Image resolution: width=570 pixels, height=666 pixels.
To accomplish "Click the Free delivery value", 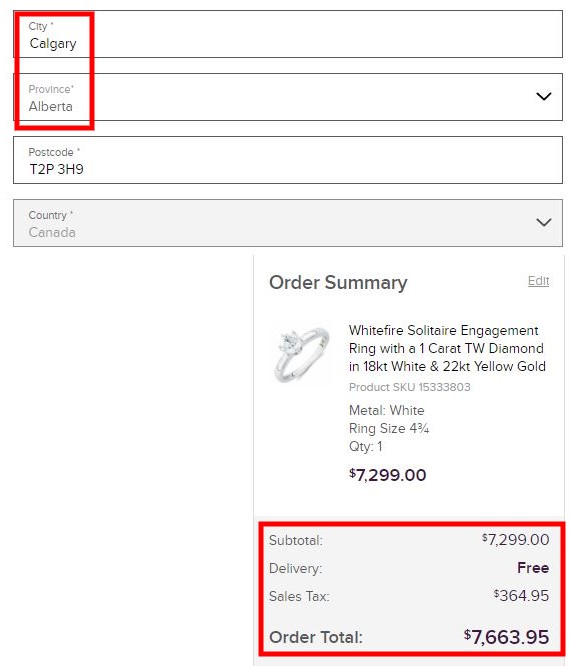I will coord(533,568).
